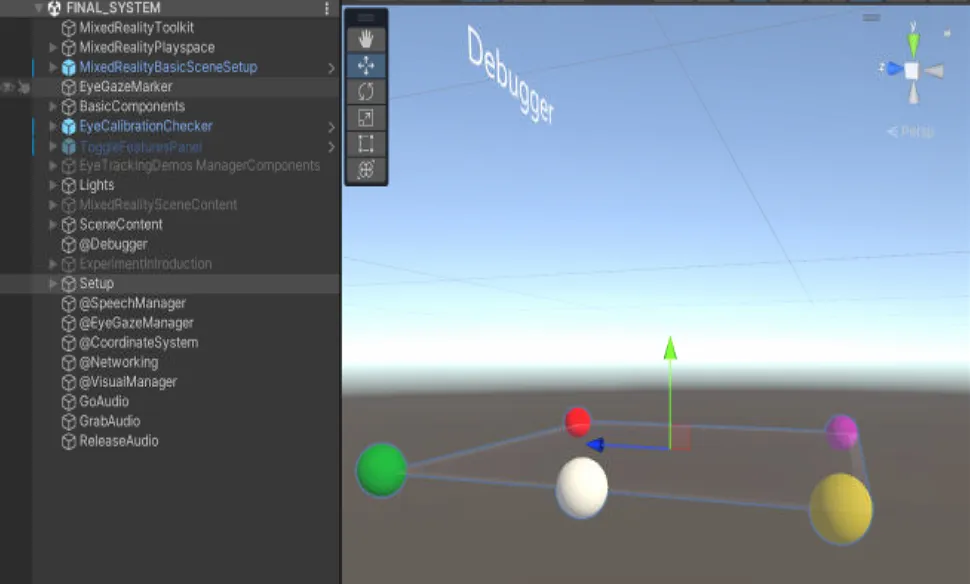Expand the SceneContent object
Image resolution: width=970 pixels, height=584 pixels.
pos(53,225)
